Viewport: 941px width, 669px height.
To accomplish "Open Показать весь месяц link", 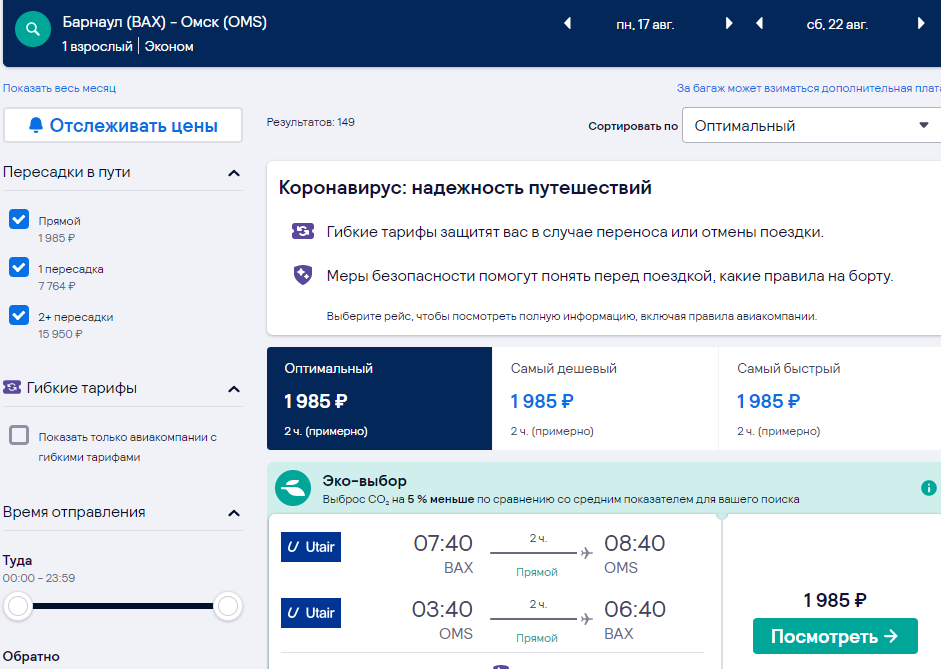I will 59,88.
